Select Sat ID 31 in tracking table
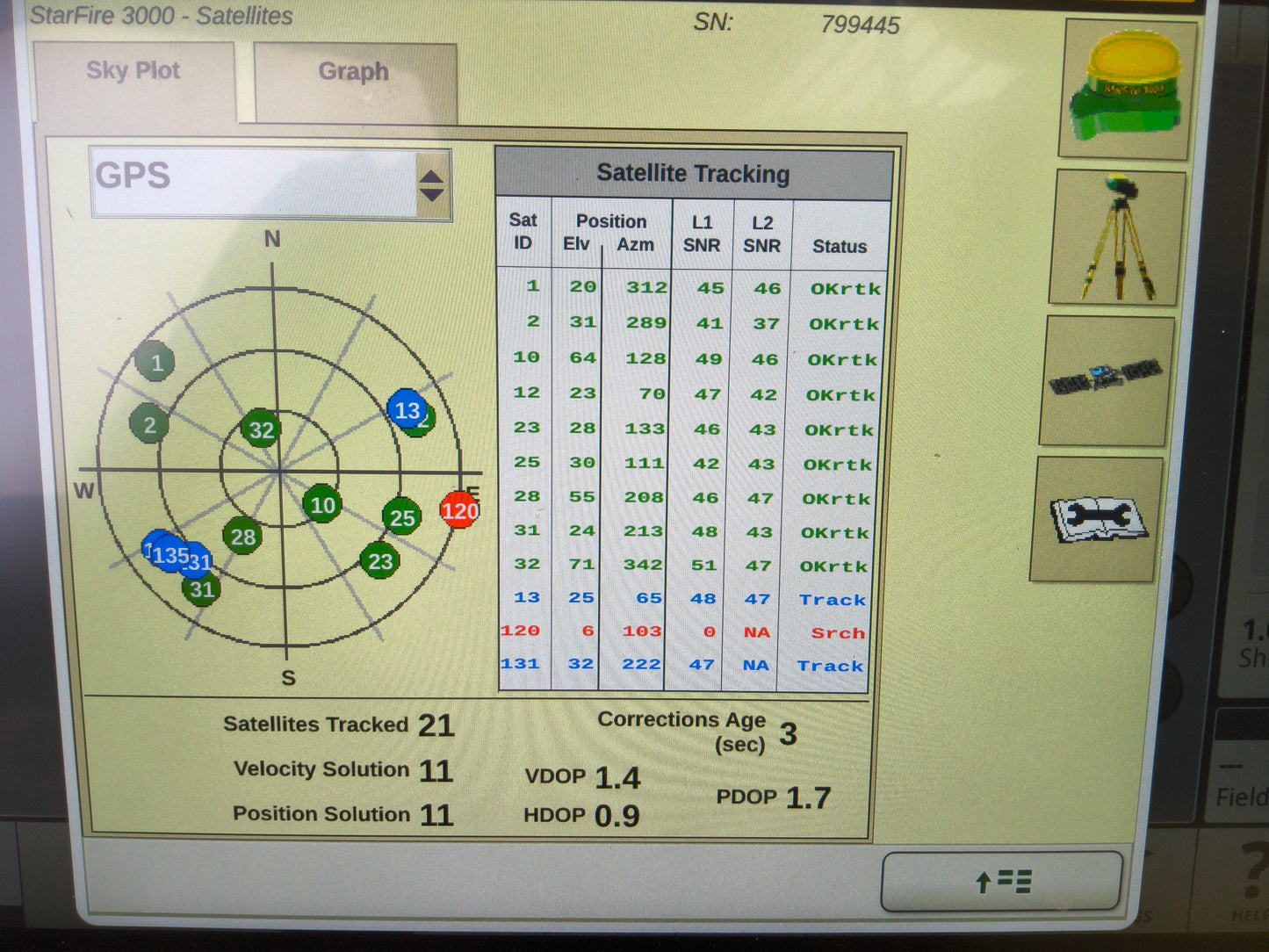Viewport: 1269px width, 952px height. (x=526, y=530)
